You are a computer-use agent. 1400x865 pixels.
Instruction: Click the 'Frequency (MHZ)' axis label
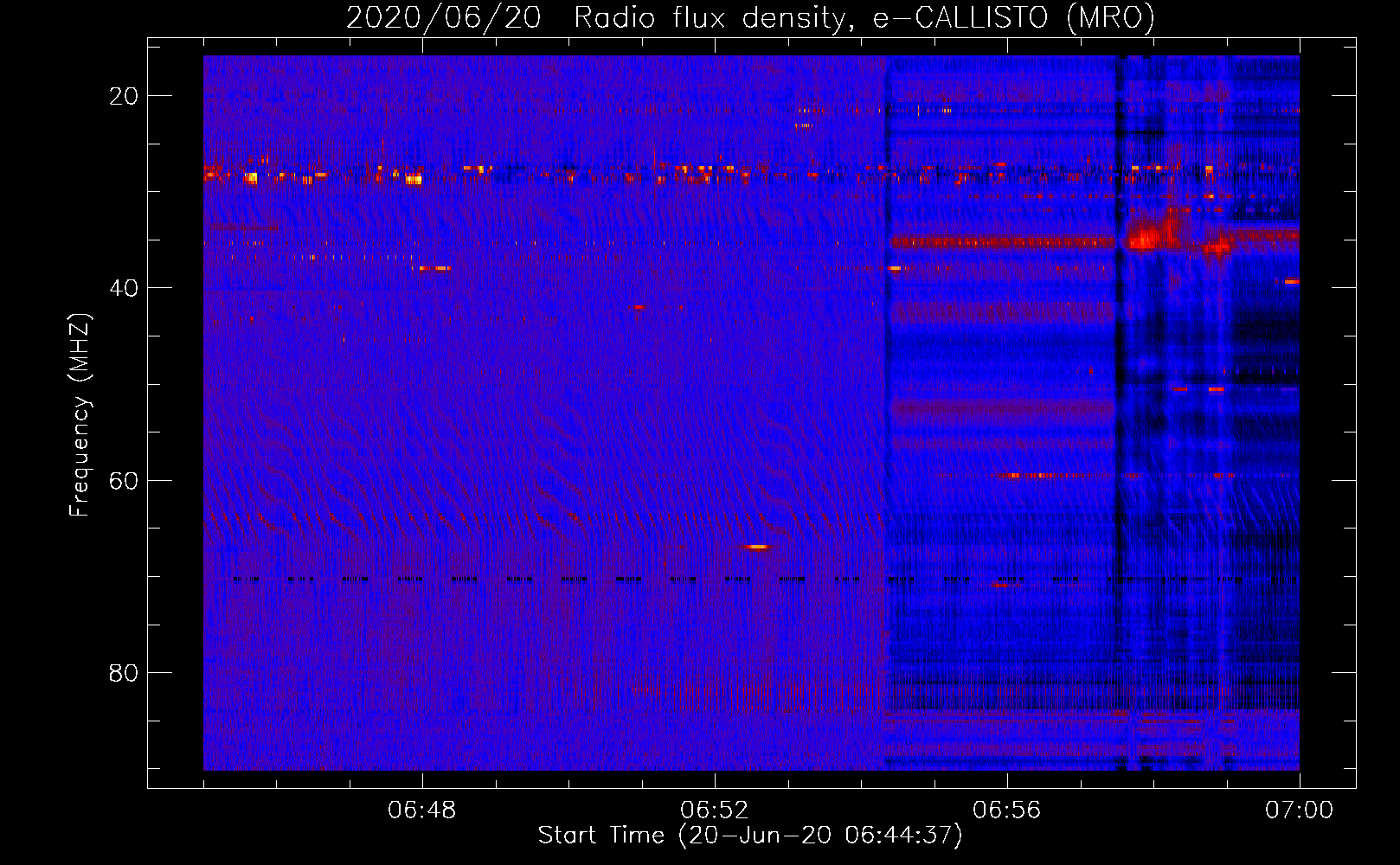80,416
